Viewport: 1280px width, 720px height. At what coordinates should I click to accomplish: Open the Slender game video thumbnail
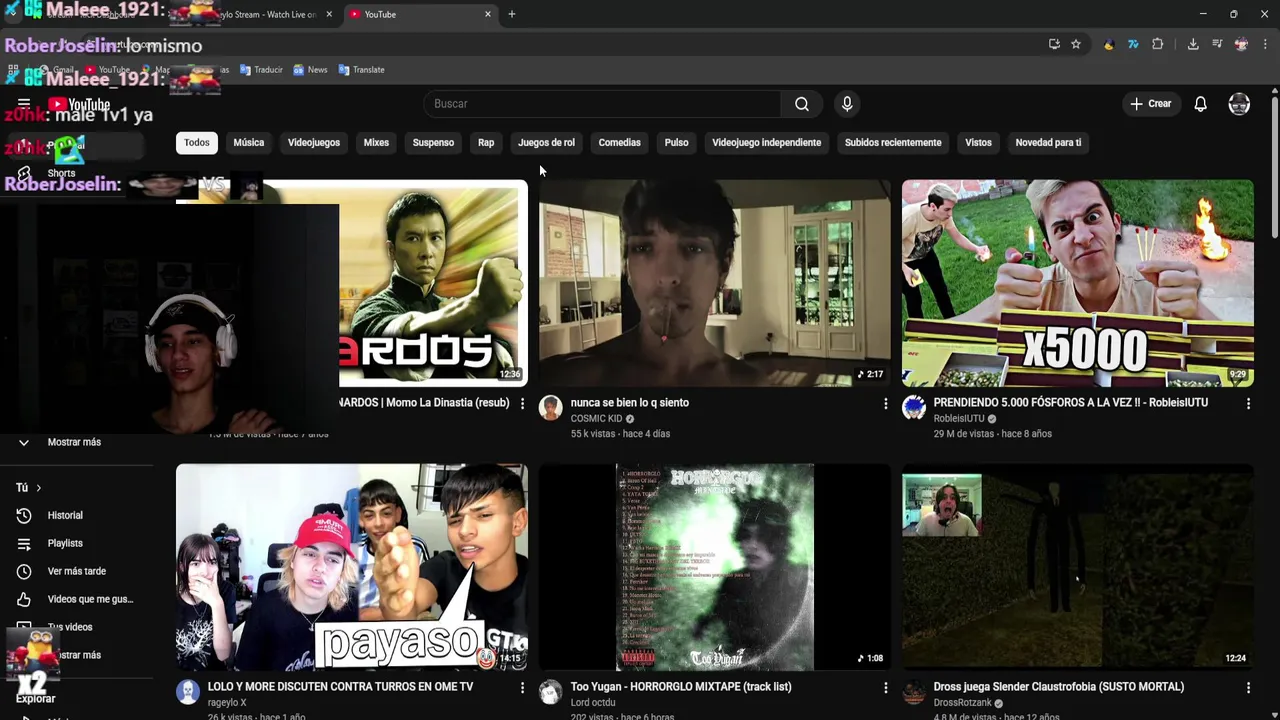(x=1078, y=567)
